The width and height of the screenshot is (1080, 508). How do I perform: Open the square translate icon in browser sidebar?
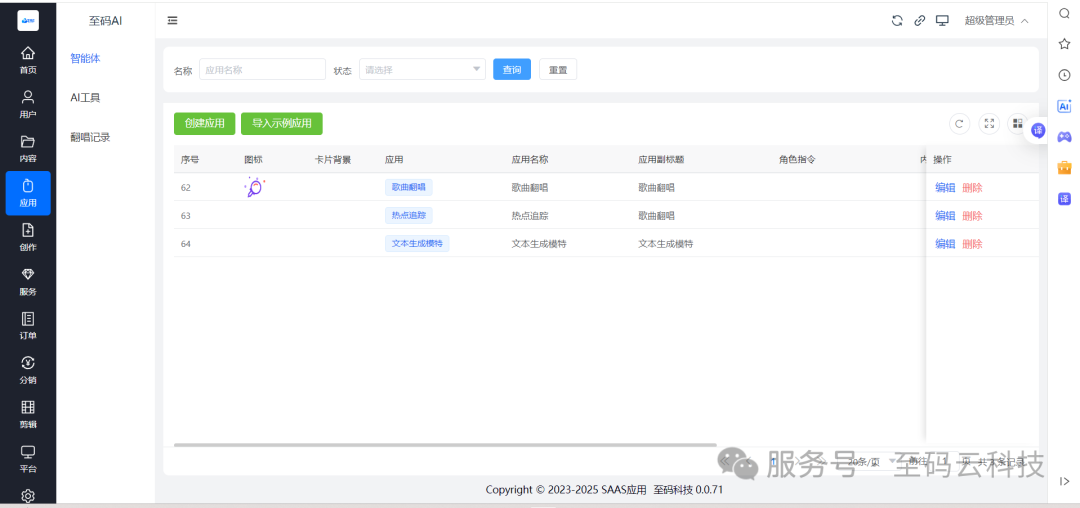coord(1064,199)
